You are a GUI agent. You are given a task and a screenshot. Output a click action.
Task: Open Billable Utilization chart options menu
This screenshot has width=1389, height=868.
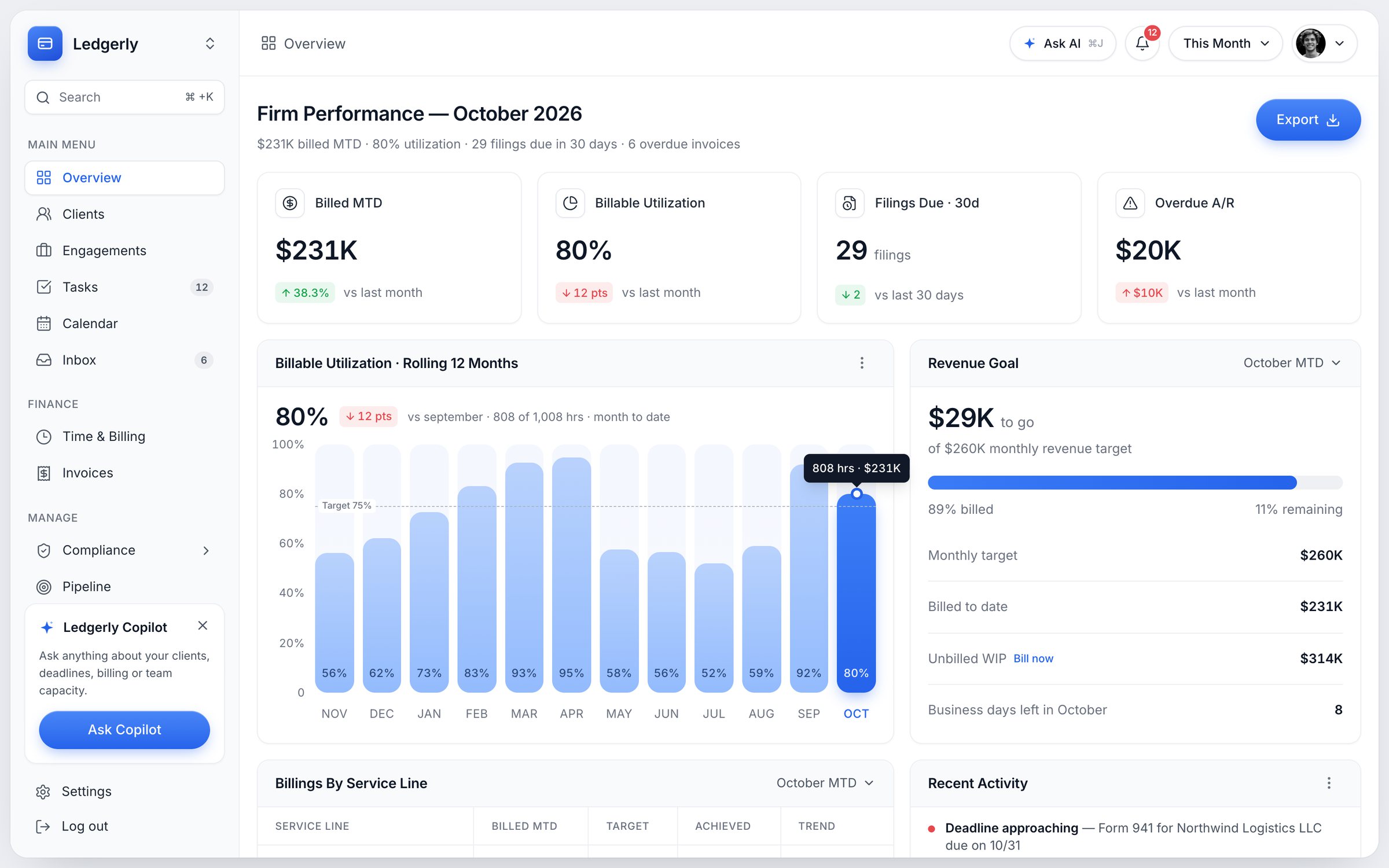point(862,363)
